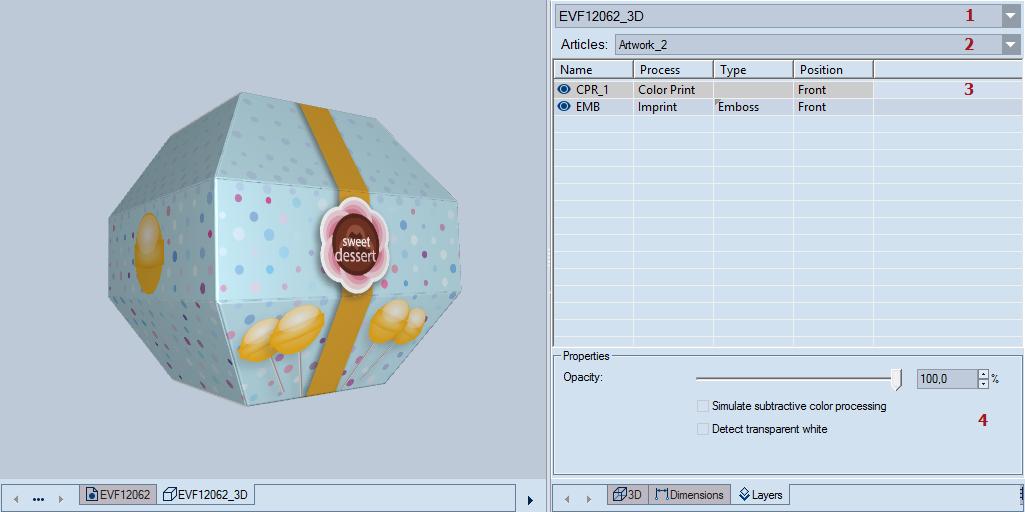Hide the EMB emboss layer
The width and height of the screenshot is (1025, 512).
[564, 106]
